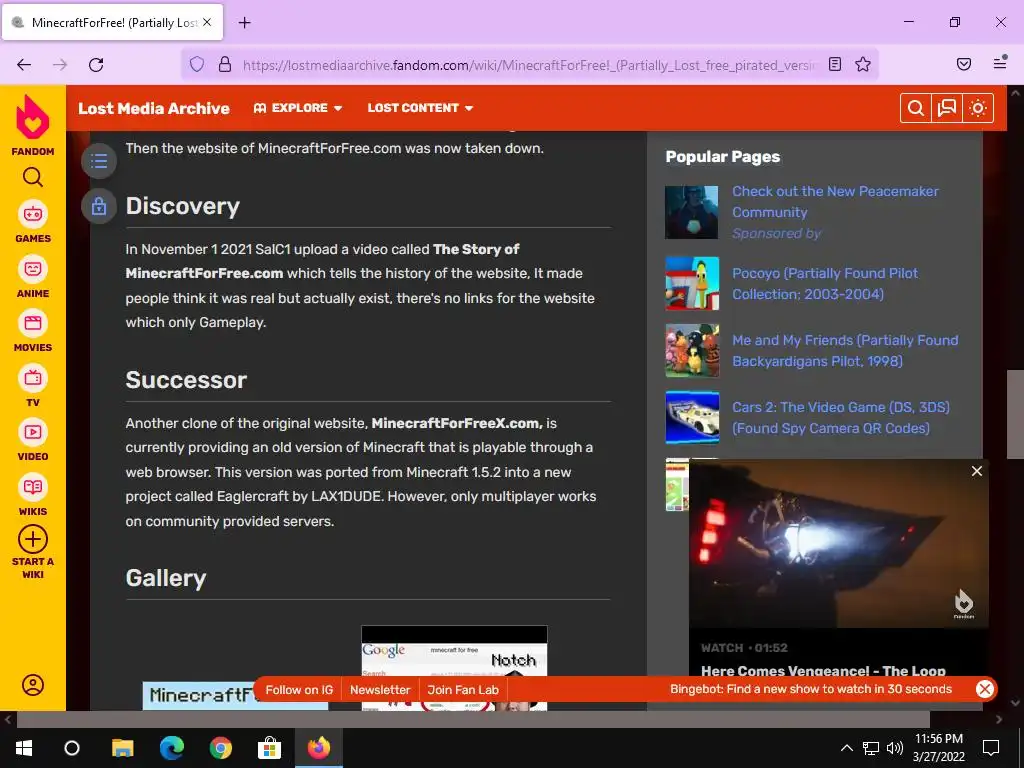Click the Fandom flame heart logo

(x=33, y=118)
